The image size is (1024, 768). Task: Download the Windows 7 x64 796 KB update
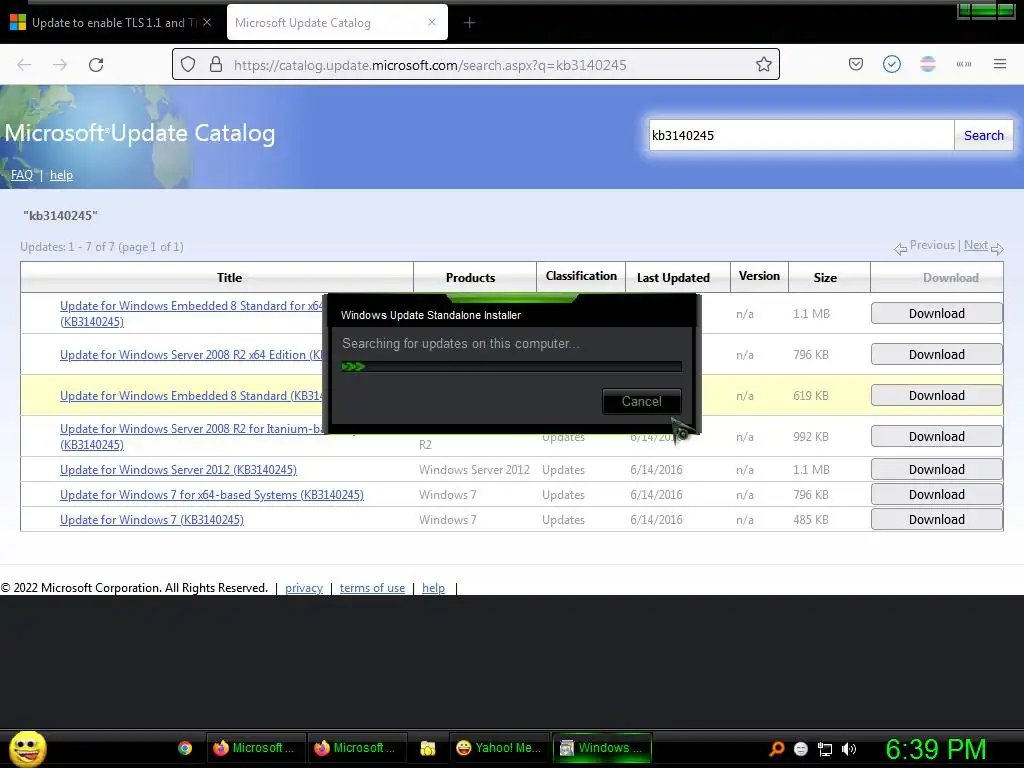[x=936, y=494]
